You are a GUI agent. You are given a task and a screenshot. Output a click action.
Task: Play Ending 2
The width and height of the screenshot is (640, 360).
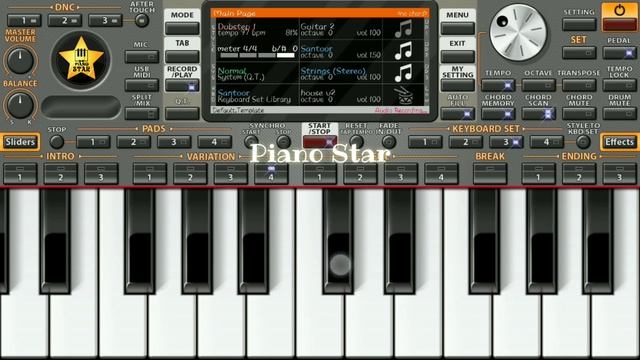coord(579,174)
